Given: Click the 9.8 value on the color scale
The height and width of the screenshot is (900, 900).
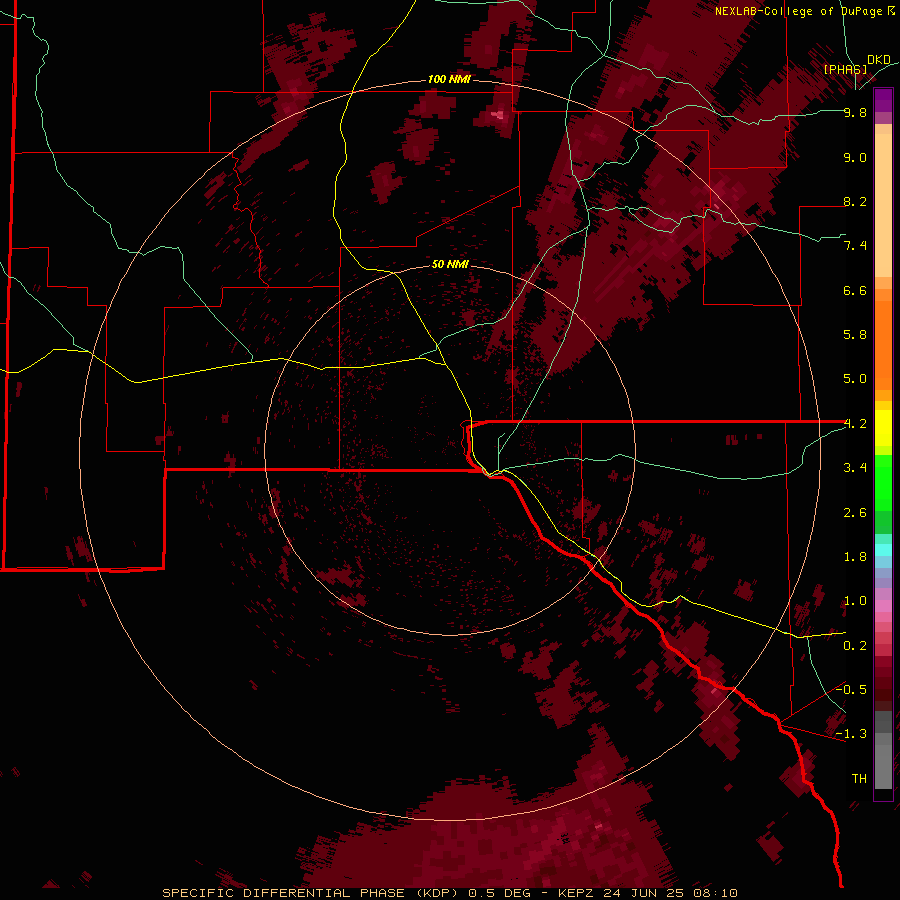Looking at the screenshot, I should [855, 112].
